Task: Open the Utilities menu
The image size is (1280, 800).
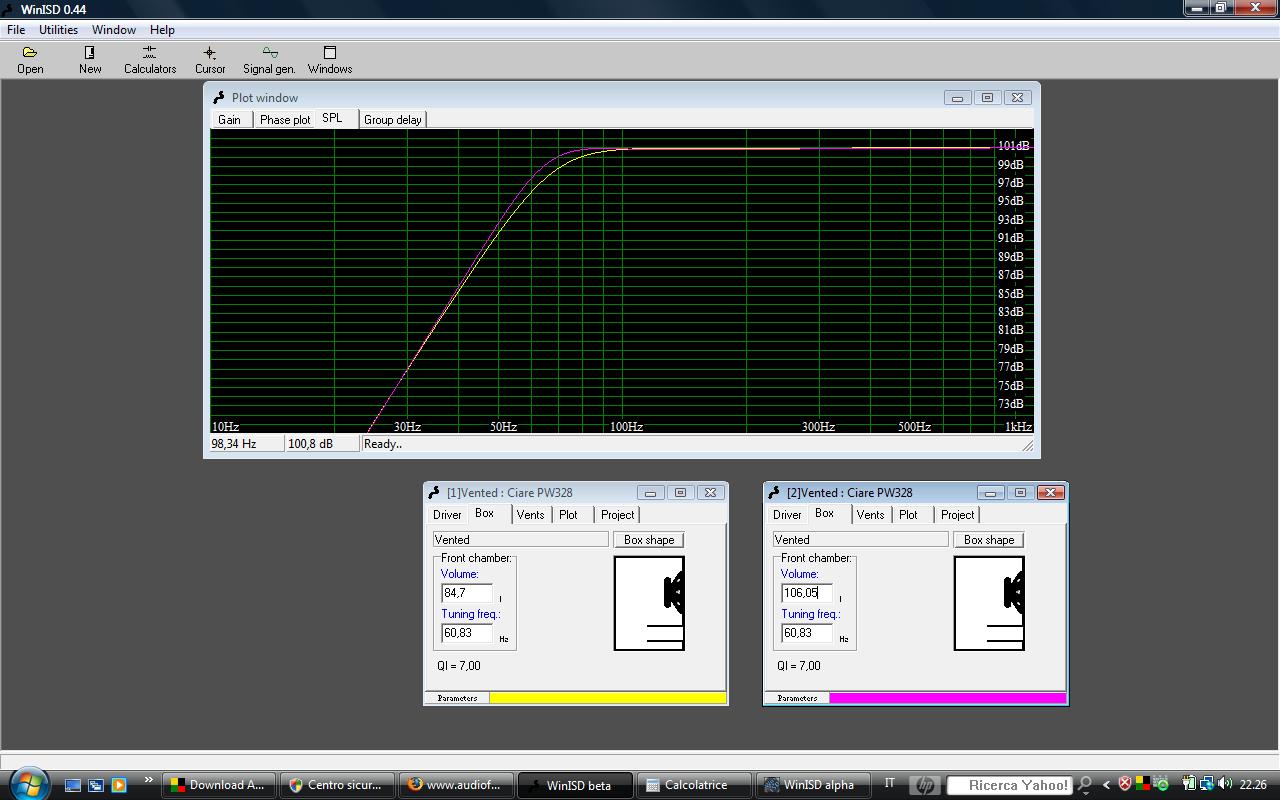Action: coord(58,30)
